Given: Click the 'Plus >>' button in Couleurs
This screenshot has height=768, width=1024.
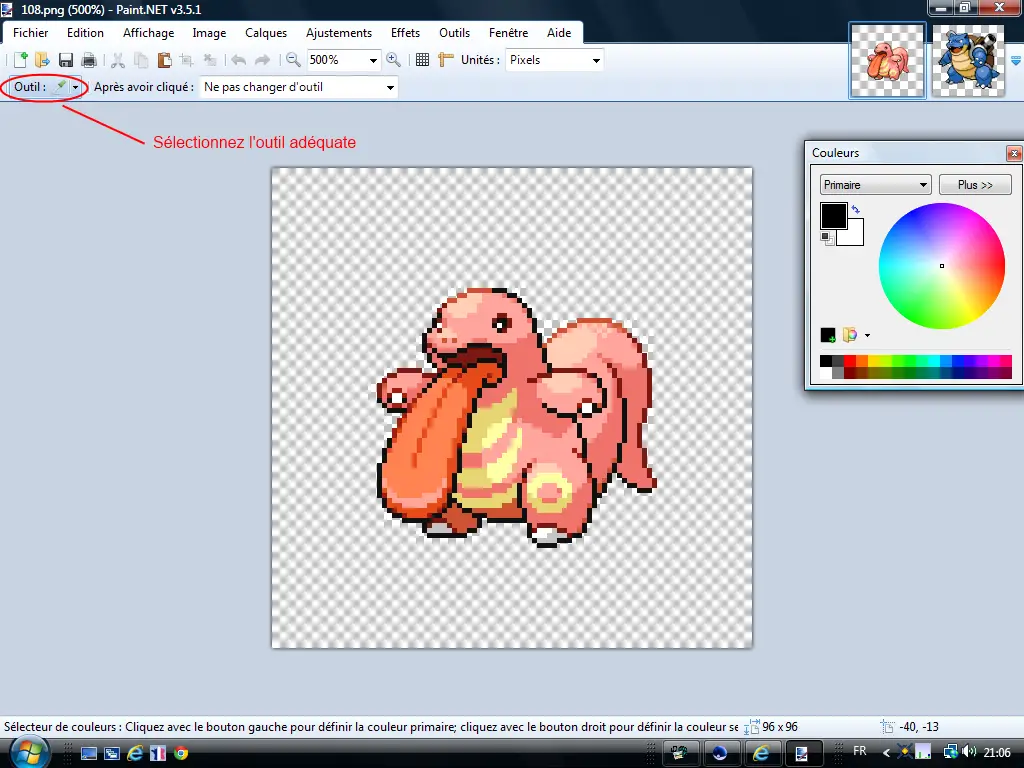Looking at the screenshot, I should tap(975, 185).
